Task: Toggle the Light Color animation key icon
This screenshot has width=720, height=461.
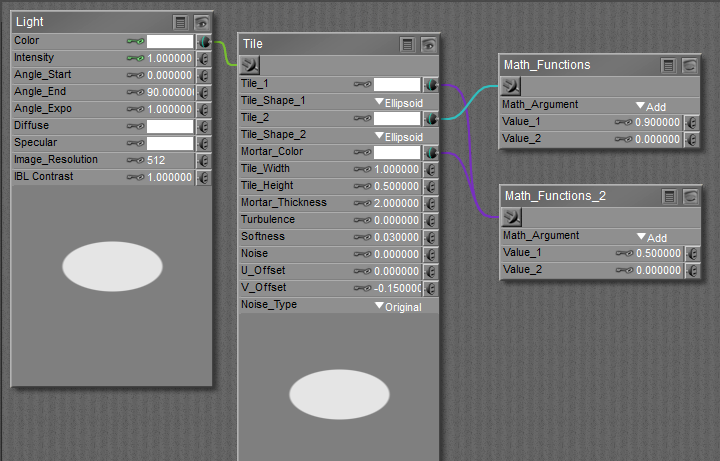Action: tap(135, 41)
